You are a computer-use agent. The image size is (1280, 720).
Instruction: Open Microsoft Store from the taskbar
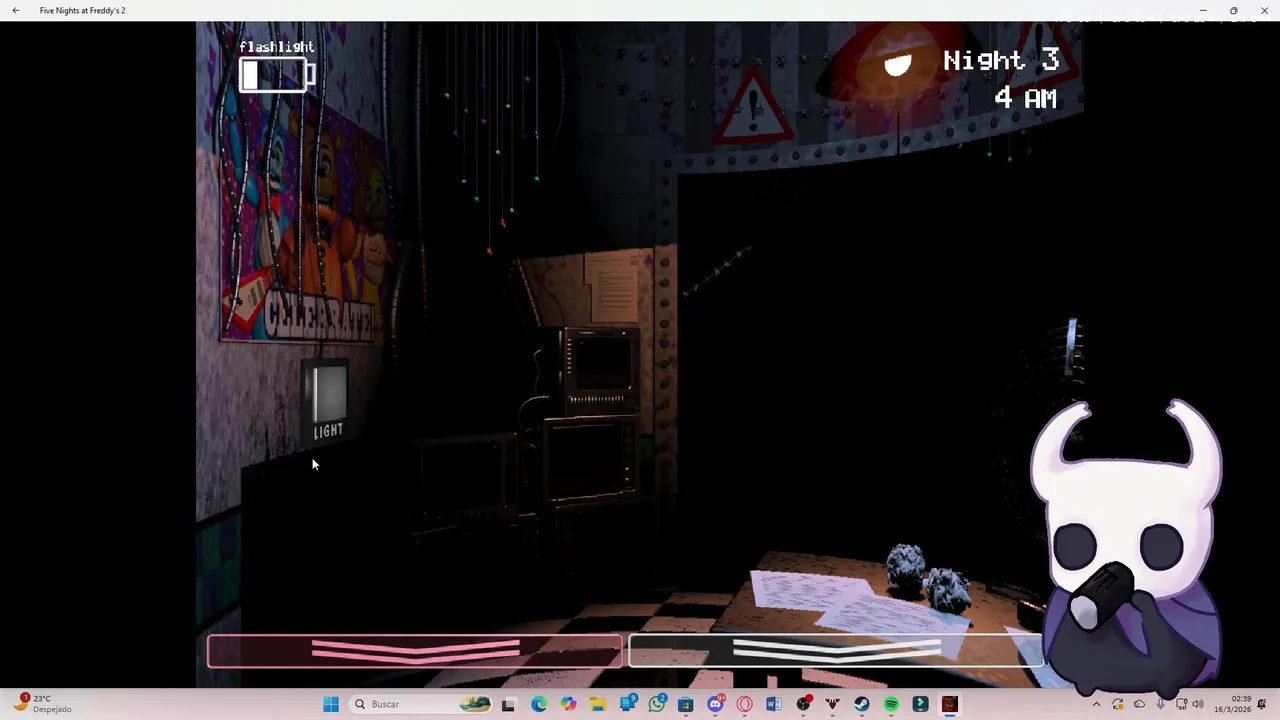tap(686, 704)
